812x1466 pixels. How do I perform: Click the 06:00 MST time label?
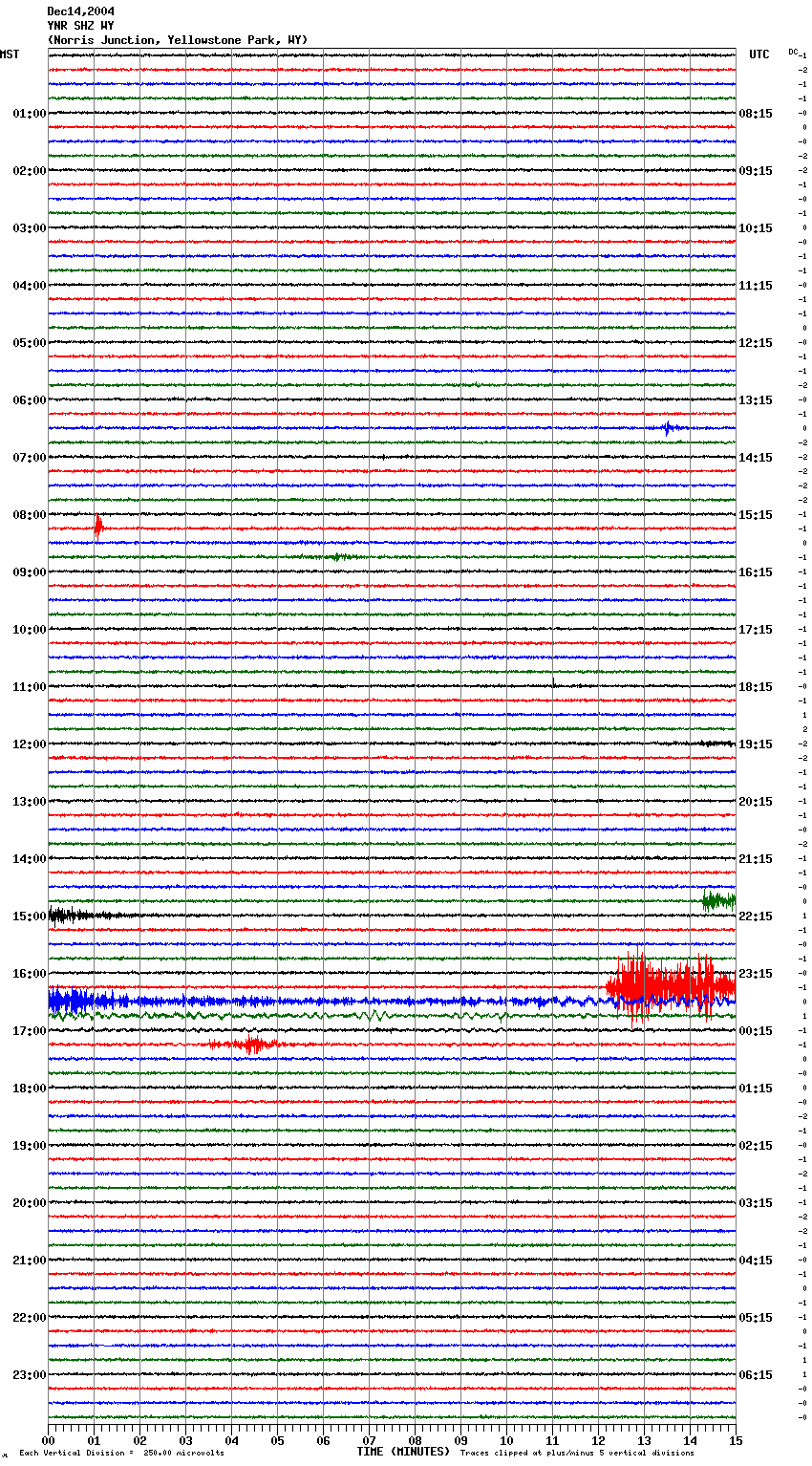[30, 400]
